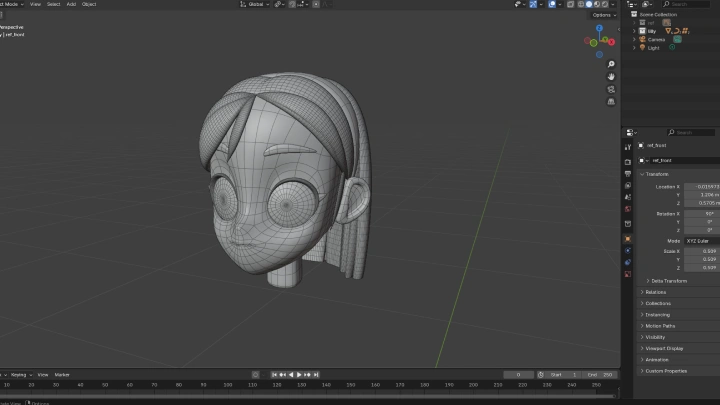The image size is (720, 405).
Task: Click the timeline auto-keying record icon
Action: pos(256,375)
